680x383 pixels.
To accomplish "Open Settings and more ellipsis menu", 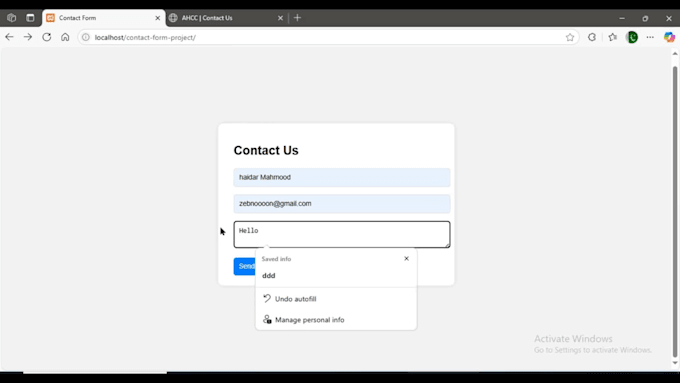I will tap(650, 37).
